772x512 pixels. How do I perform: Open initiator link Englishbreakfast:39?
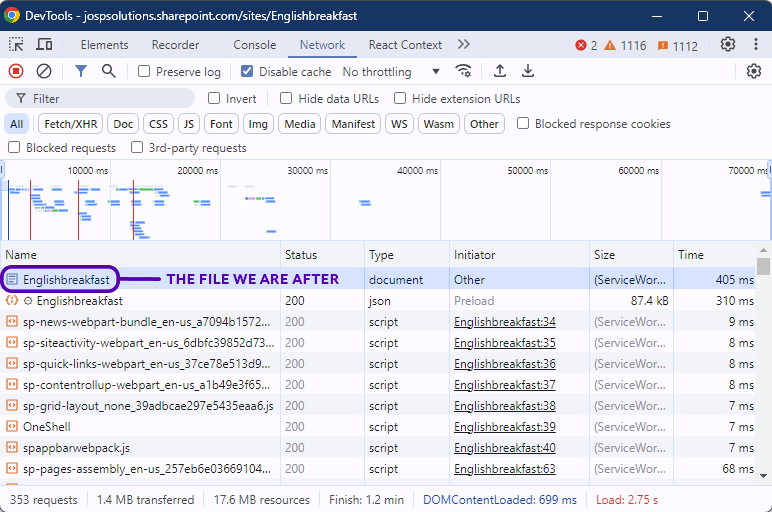pyautogui.click(x=505, y=427)
